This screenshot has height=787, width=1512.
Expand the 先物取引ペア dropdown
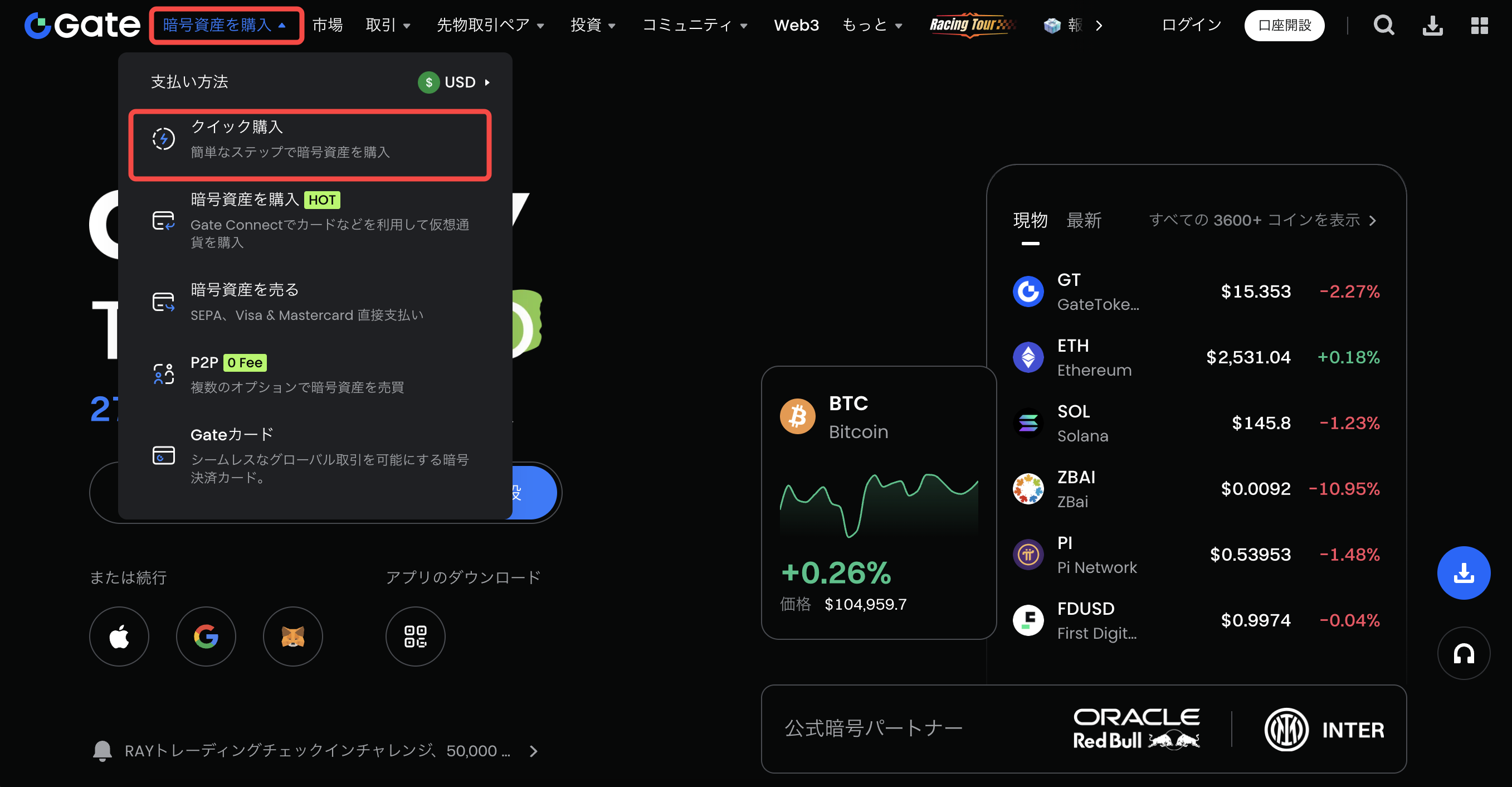pyautogui.click(x=490, y=25)
